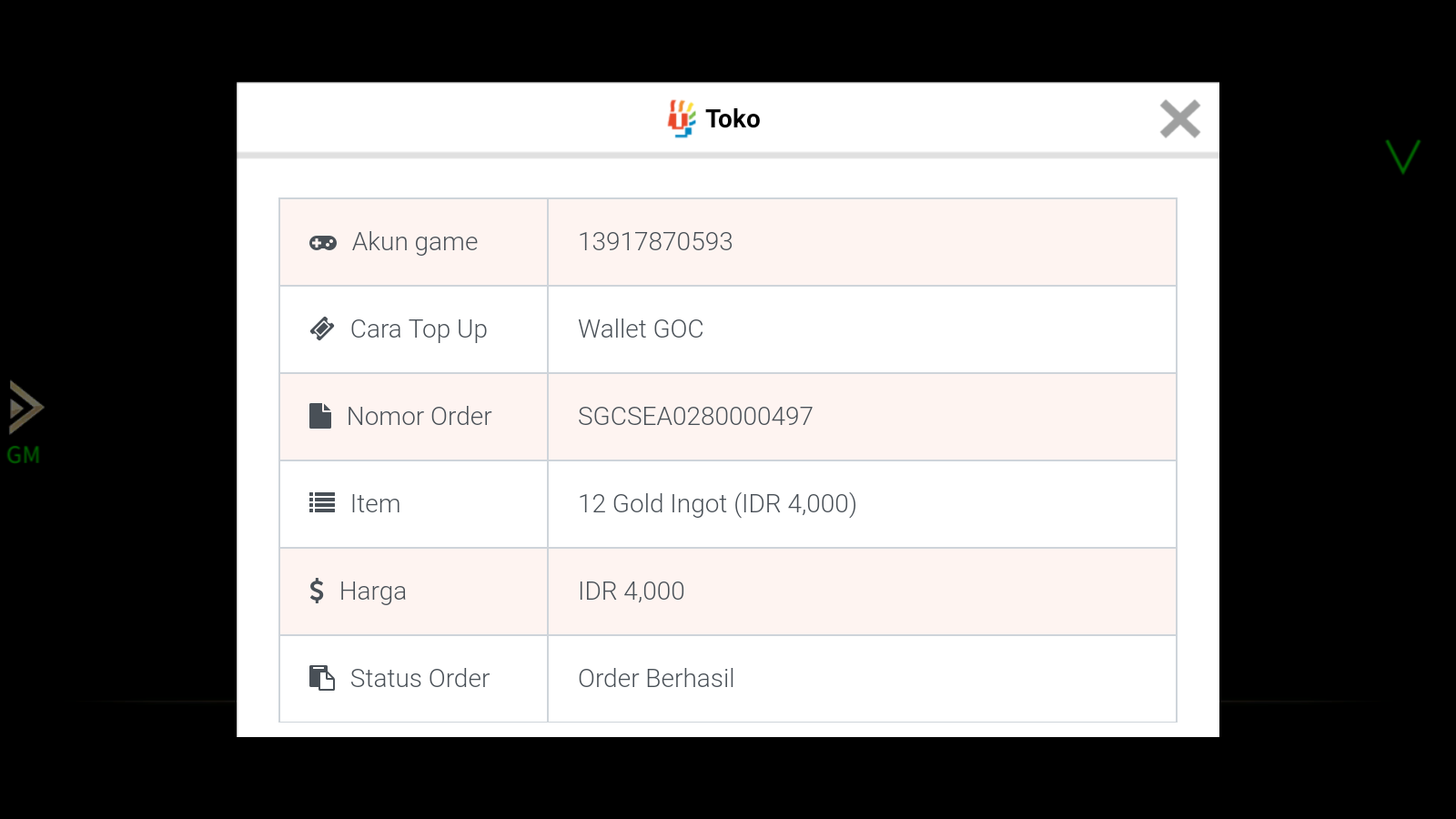Click the Toko hand logo icon
1456x819 pixels.
[682, 118]
